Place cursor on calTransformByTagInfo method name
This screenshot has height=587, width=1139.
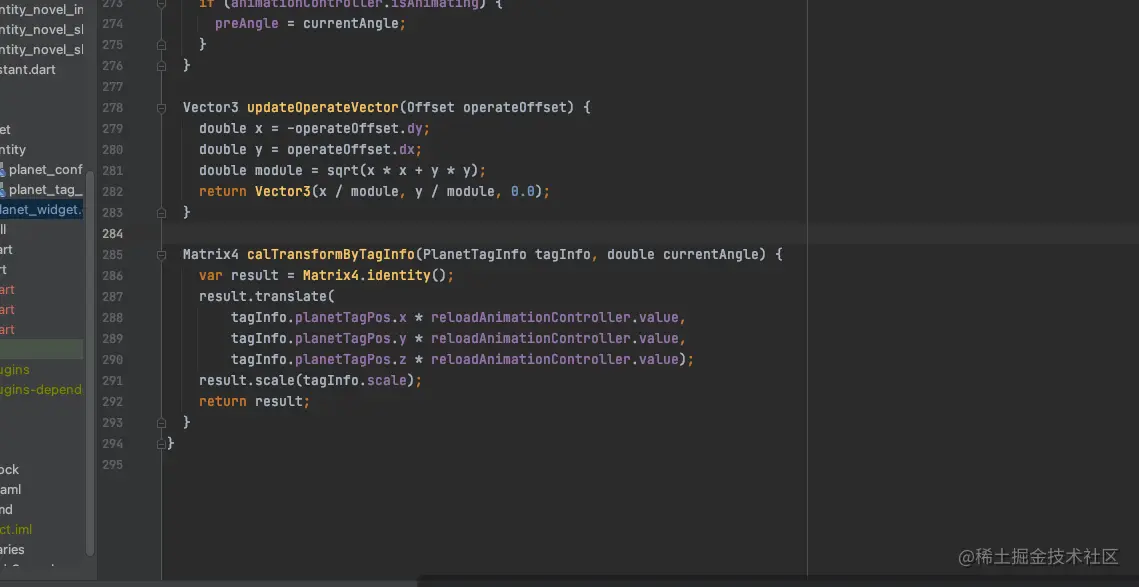click(x=331, y=255)
